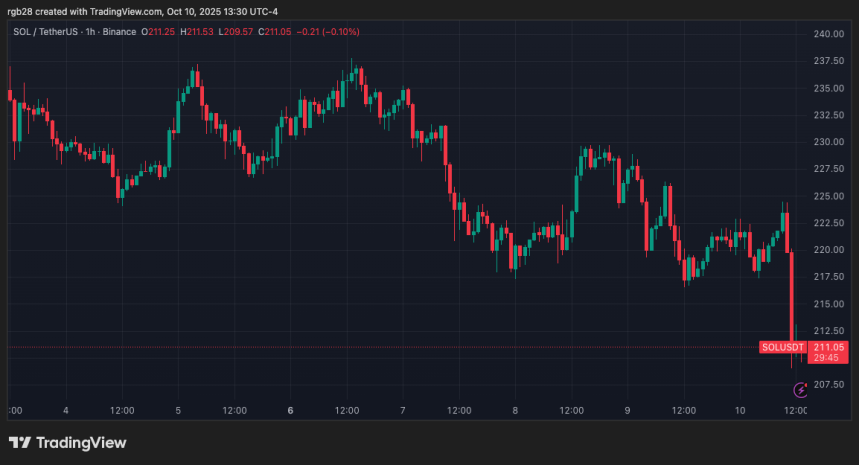The image size is (859, 465).
Task: Click the large red final candle body
Action: [x=792, y=298]
